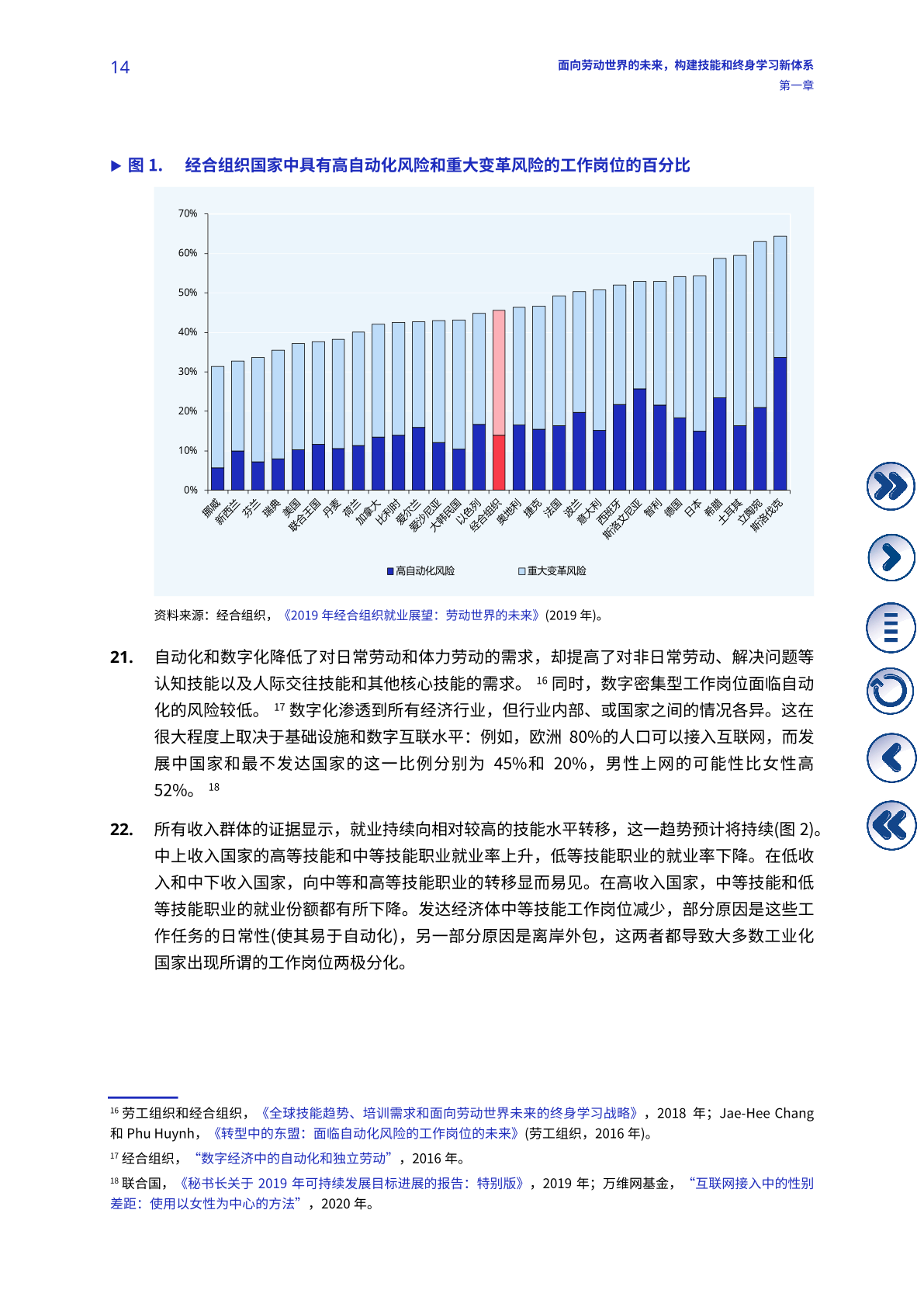Click the double-forward arrows navigation icon
Viewport: 924px width, 1307px height.
[890, 487]
